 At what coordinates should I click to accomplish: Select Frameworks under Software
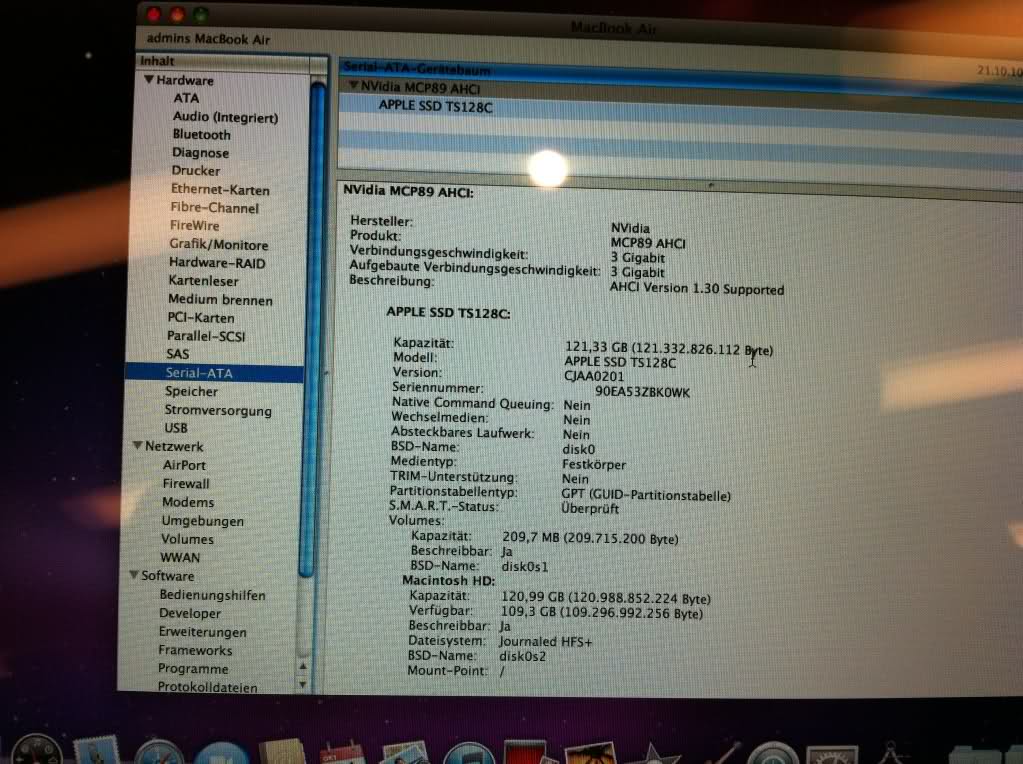click(x=195, y=650)
